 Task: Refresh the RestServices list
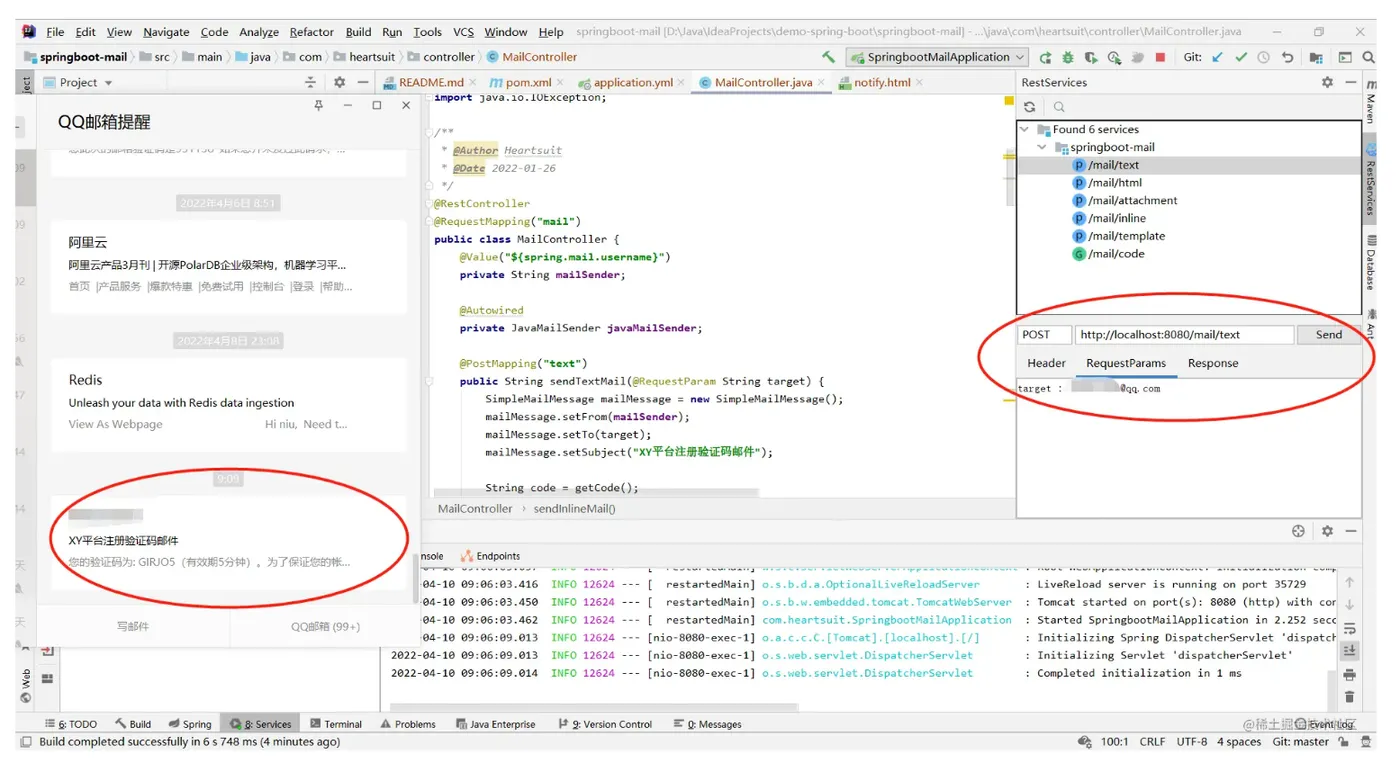coord(1029,107)
